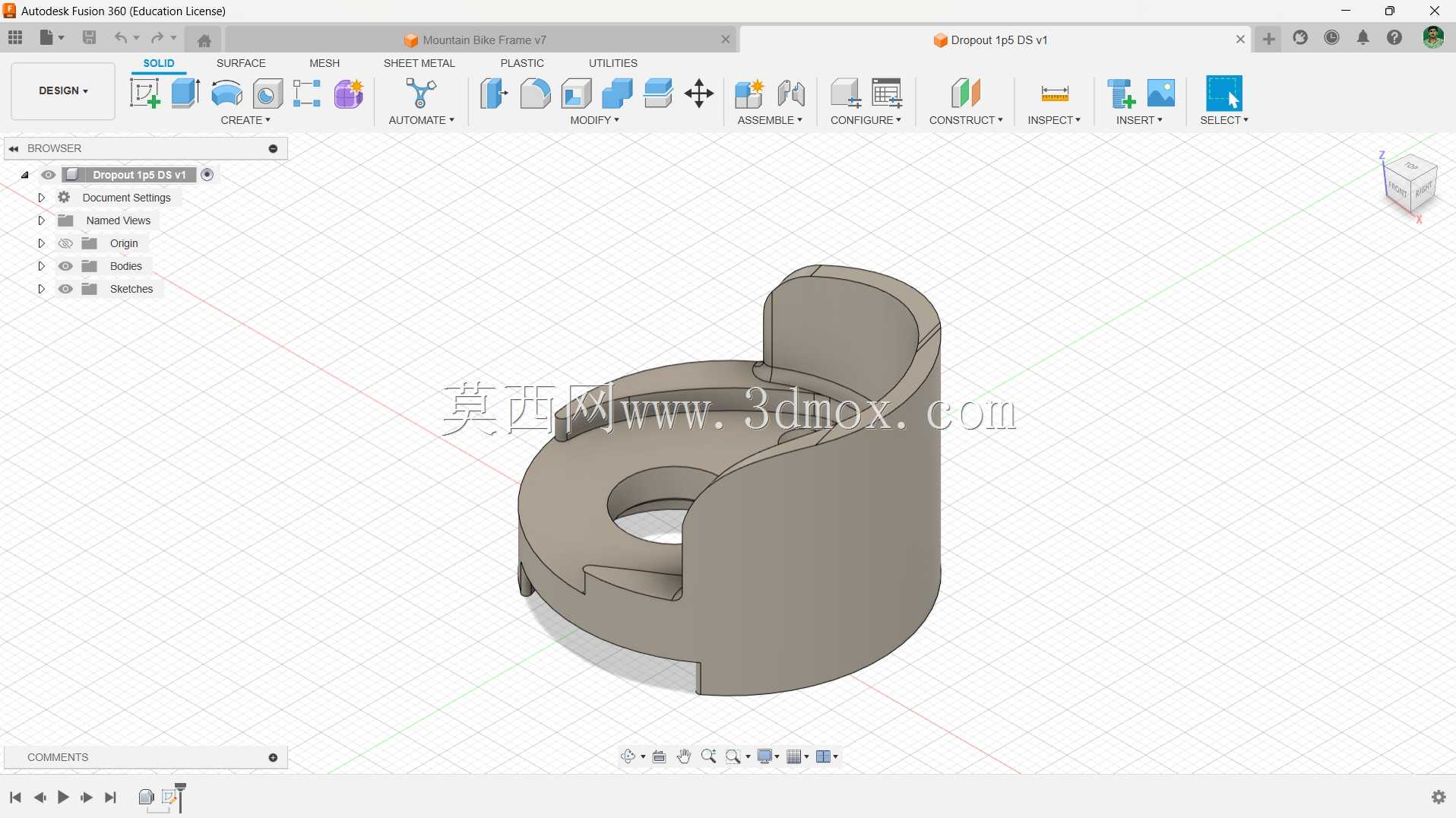Screen dimensions: 1456x818
Task: Open the Mountain Bike Frame v7 document tab
Action: pyautogui.click(x=481, y=40)
